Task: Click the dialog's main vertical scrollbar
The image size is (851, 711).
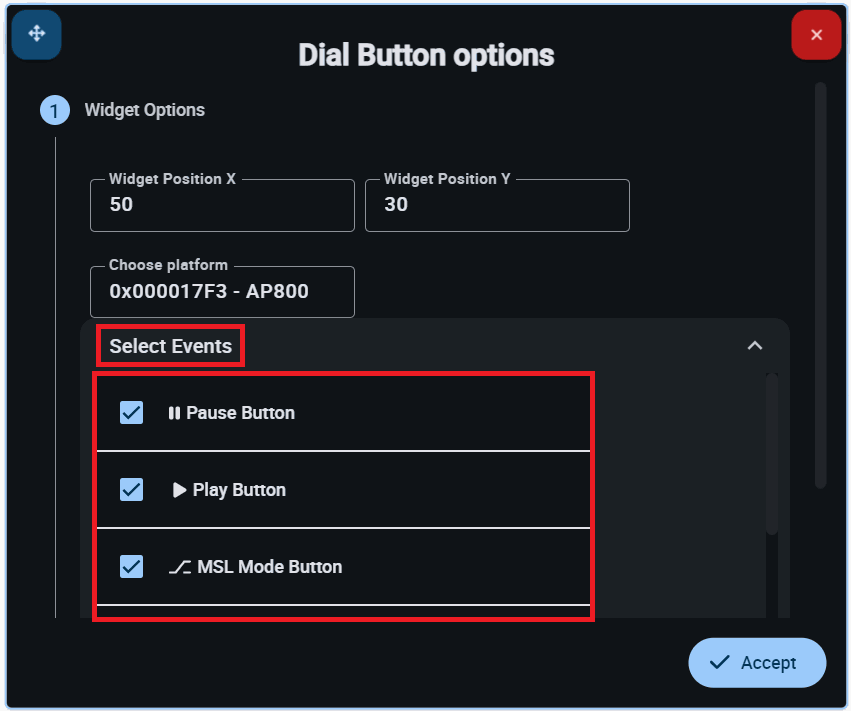Action: (x=820, y=285)
